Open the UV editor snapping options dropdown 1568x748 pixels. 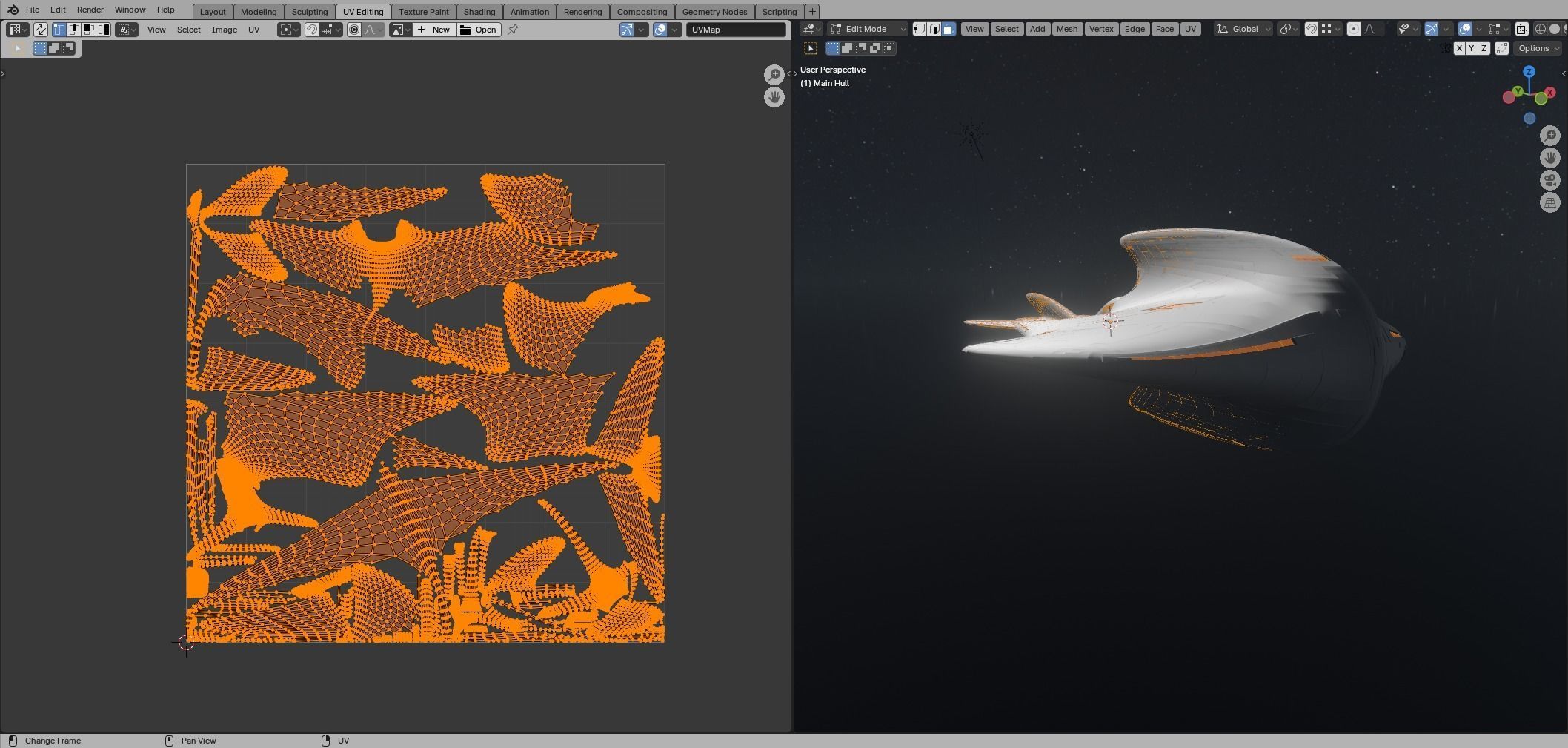pos(330,30)
